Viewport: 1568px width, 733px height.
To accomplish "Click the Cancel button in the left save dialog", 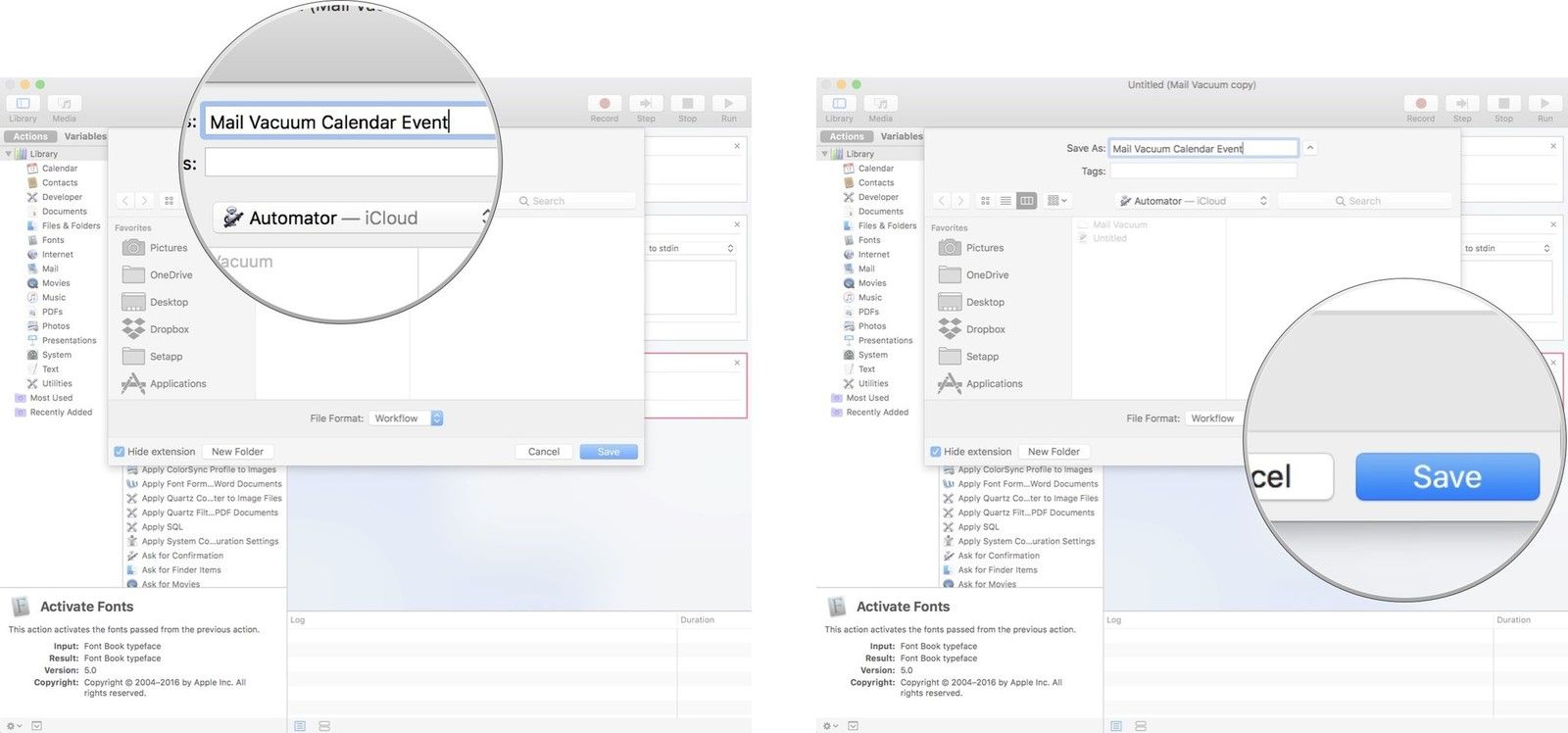I will tap(543, 452).
